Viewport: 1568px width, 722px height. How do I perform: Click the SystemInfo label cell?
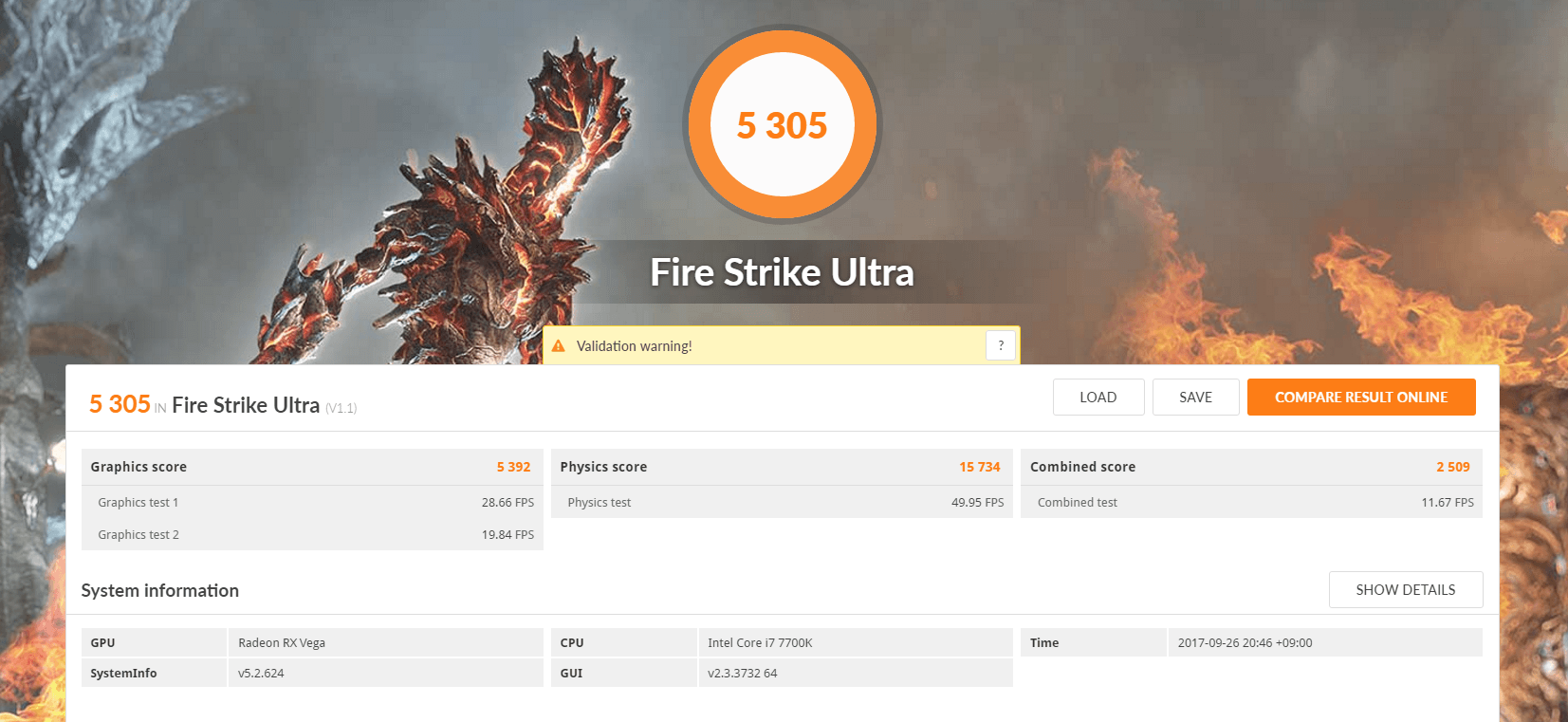click(x=154, y=673)
